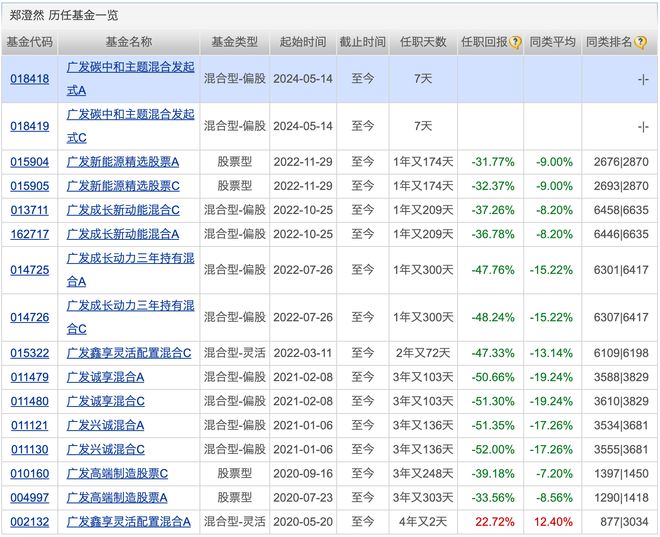This screenshot has width=660, height=537.
Task: Click help icon beside 同类排名 header
Action: [640, 42]
